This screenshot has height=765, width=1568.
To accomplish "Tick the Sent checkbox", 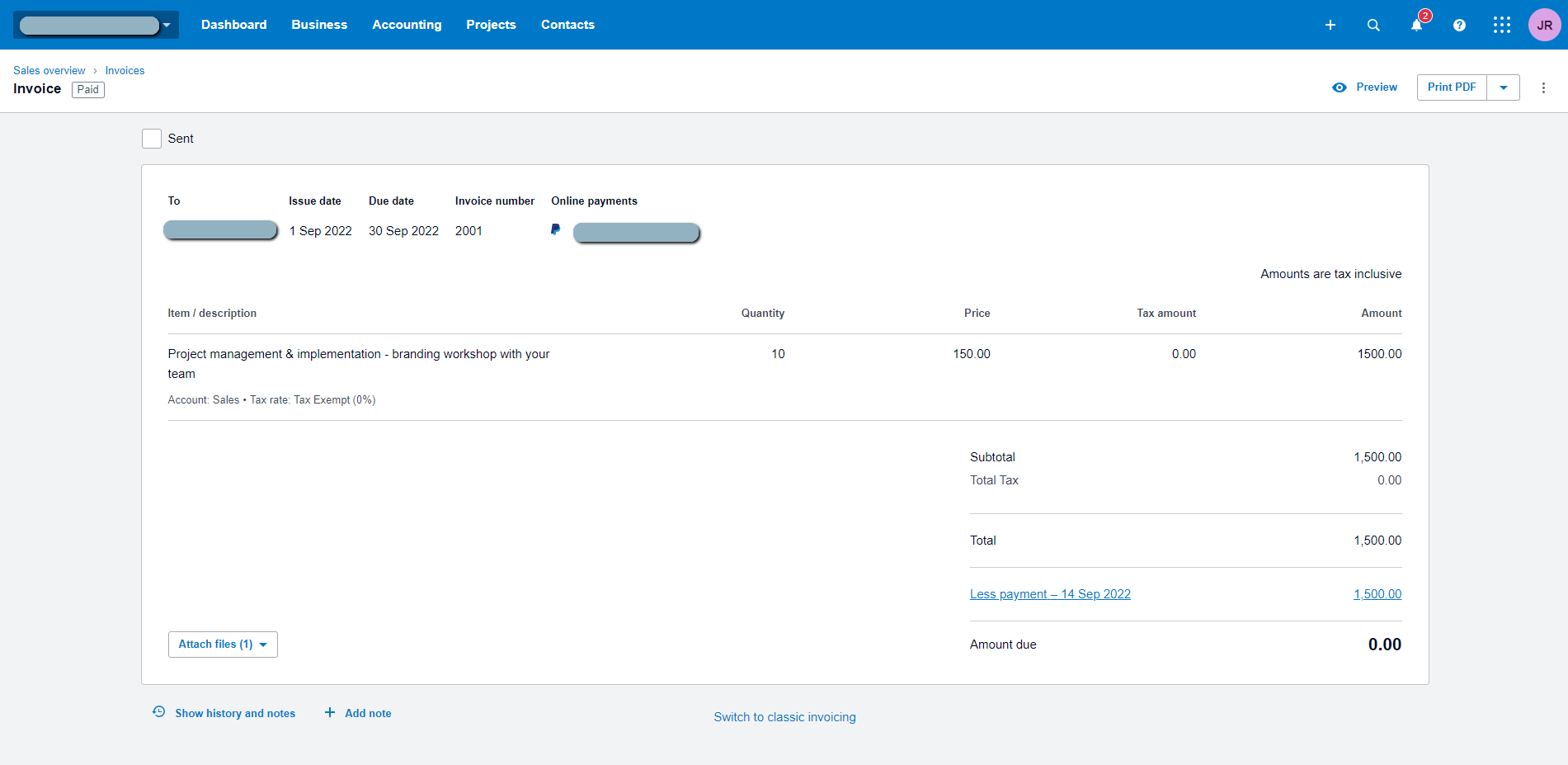I will [x=152, y=139].
